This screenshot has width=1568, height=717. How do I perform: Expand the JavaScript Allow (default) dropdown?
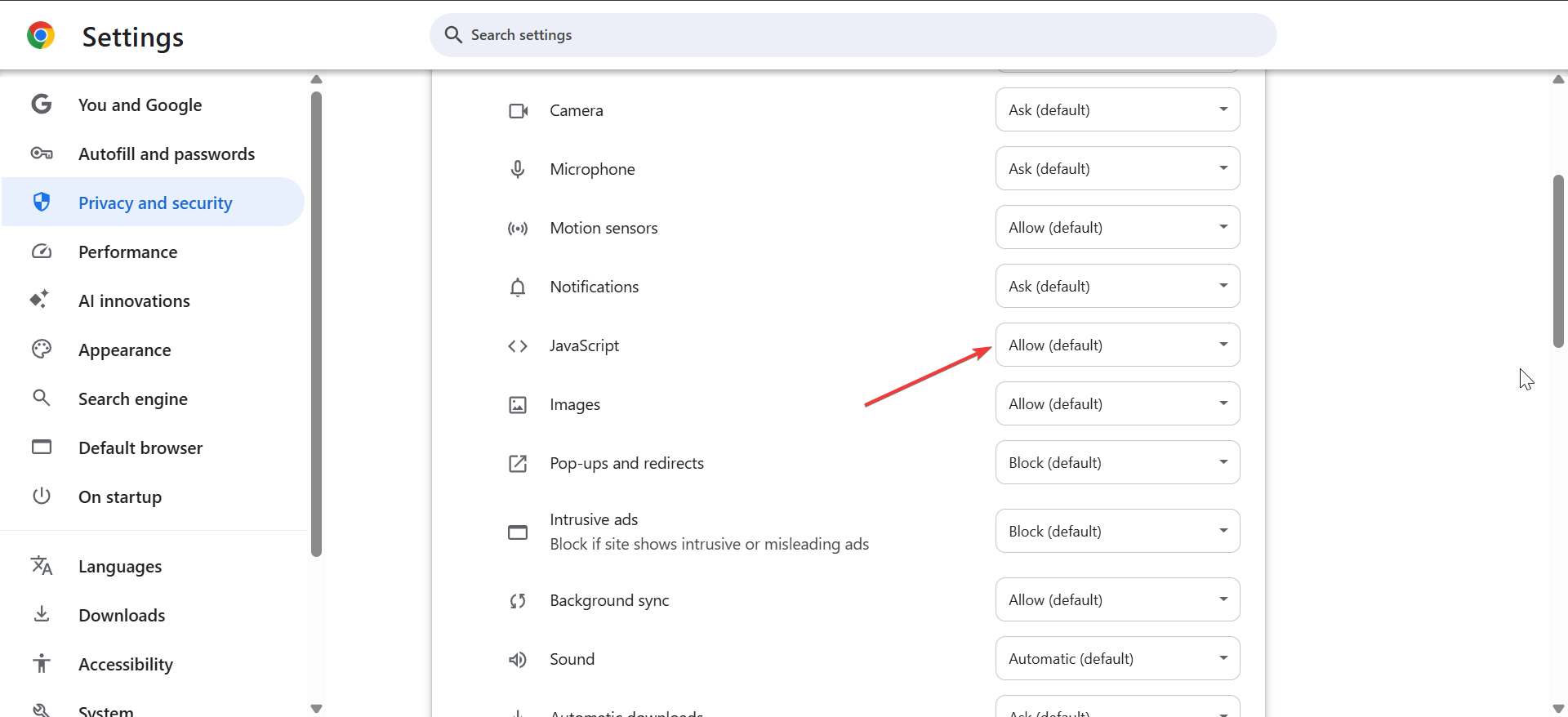(x=1117, y=345)
